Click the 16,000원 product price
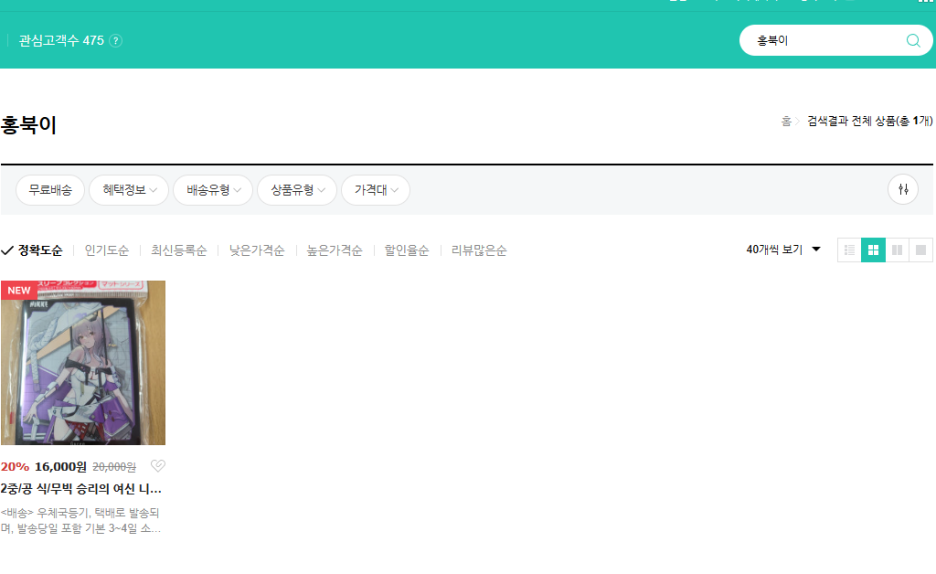Image resolution: width=936 pixels, height=574 pixels. point(60,467)
